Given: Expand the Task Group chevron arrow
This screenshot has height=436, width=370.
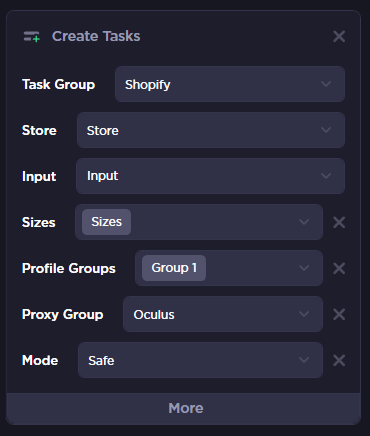Looking at the screenshot, I should pyautogui.click(x=326, y=84).
